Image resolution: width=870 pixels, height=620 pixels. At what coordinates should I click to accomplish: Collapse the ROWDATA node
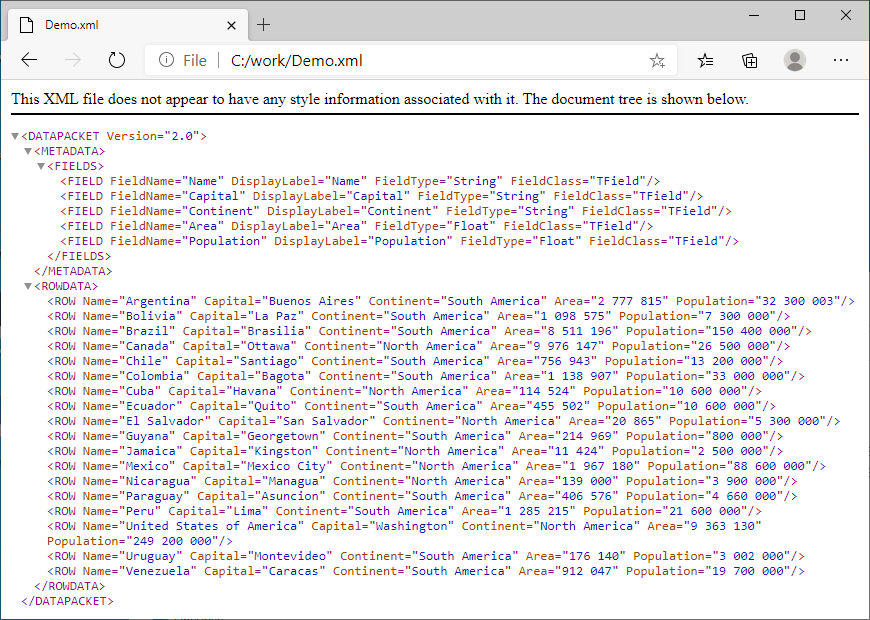coord(28,286)
